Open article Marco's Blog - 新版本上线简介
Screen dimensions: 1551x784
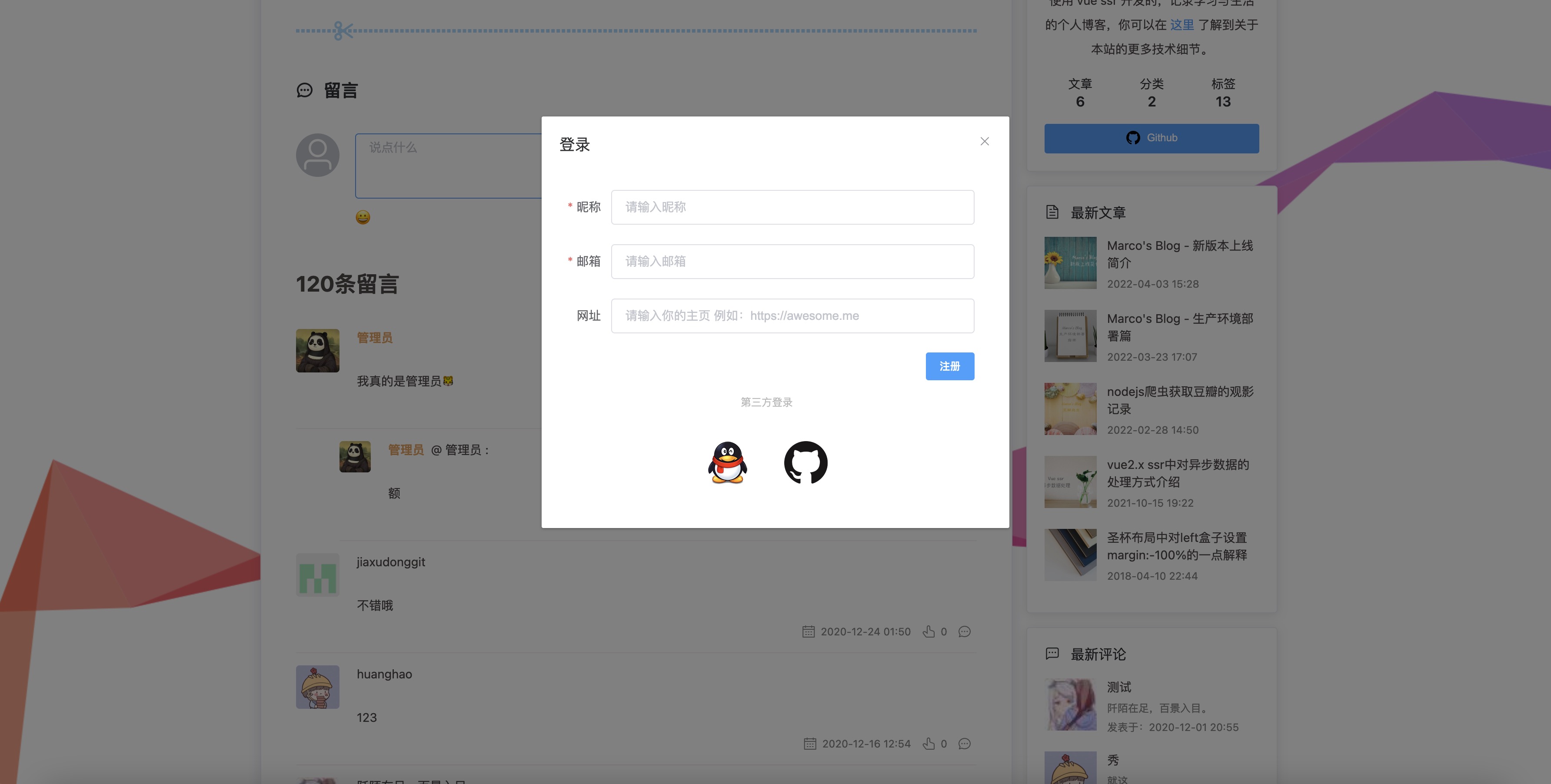(1179, 254)
